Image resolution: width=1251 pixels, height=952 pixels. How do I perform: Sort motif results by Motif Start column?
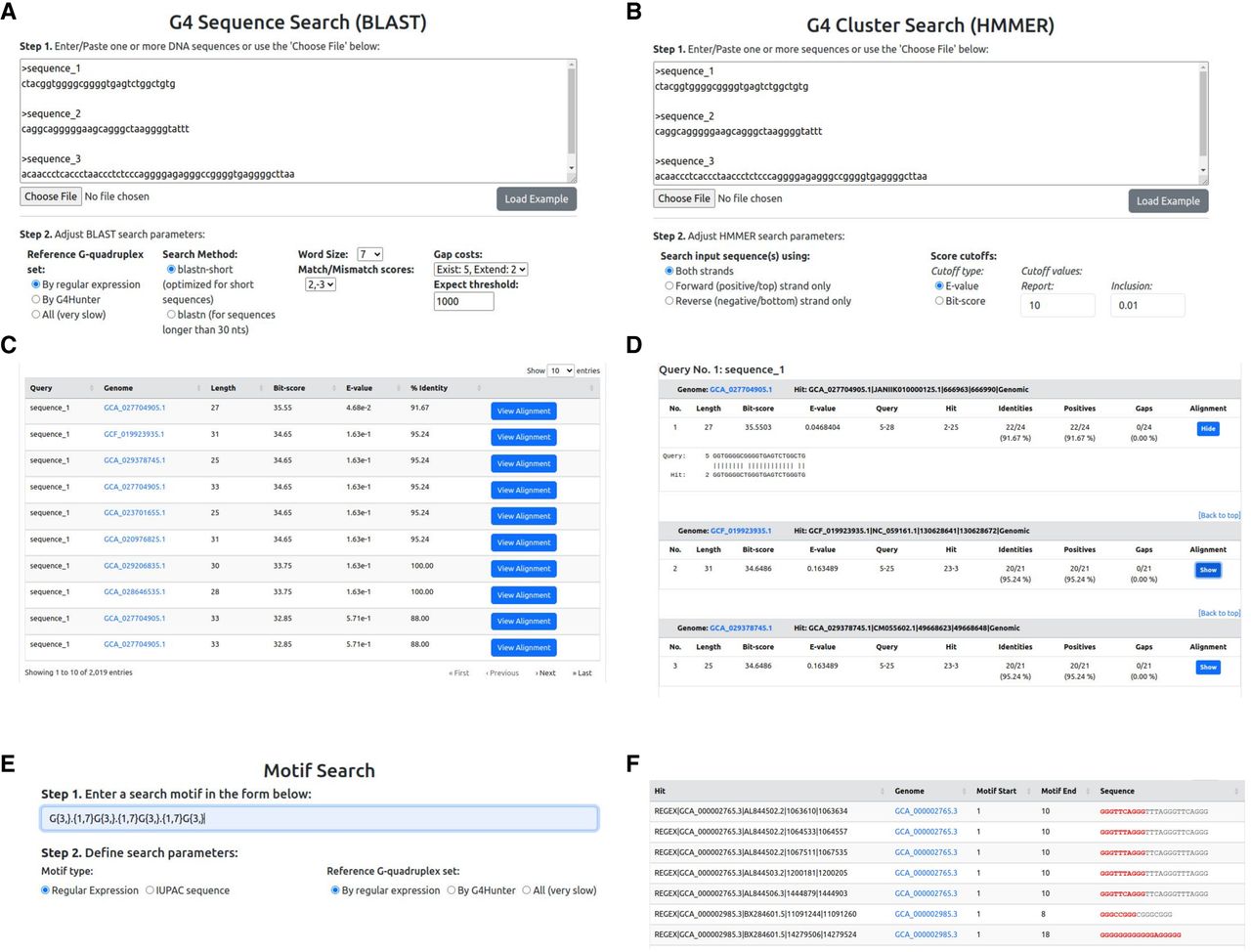tap(996, 791)
